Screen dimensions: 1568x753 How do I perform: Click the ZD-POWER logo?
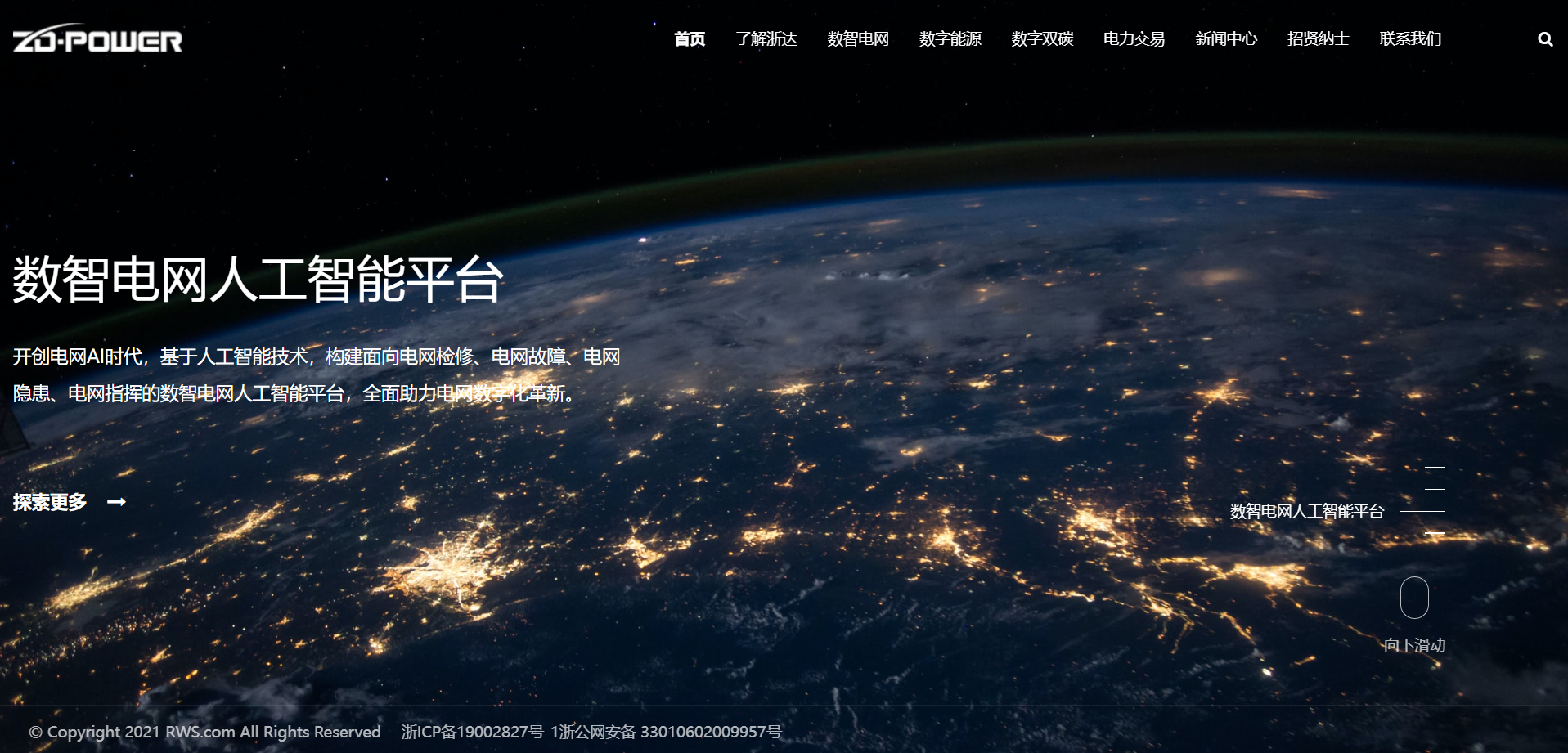(97, 39)
